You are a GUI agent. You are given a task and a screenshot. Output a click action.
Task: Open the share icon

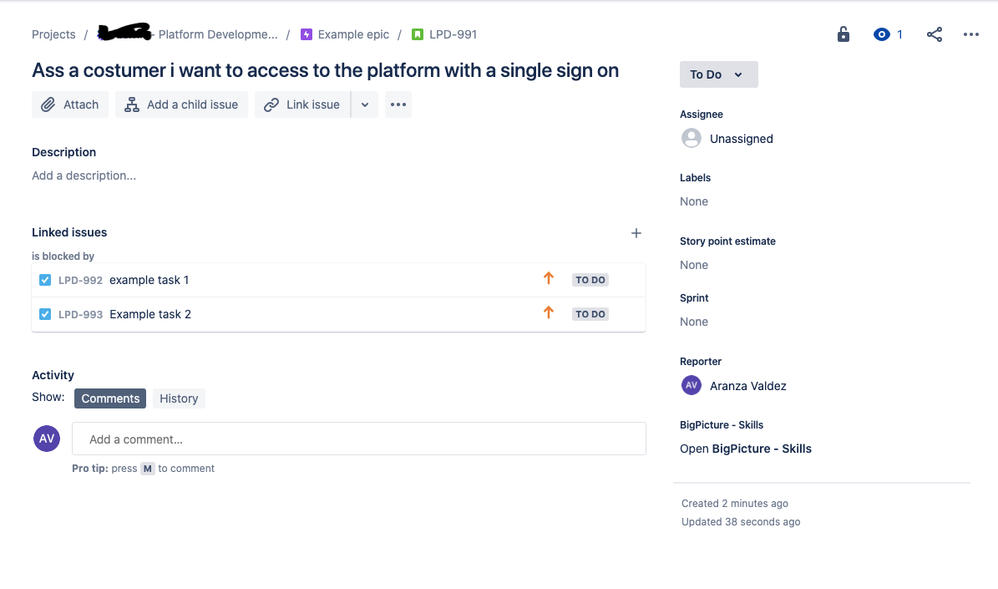click(934, 34)
